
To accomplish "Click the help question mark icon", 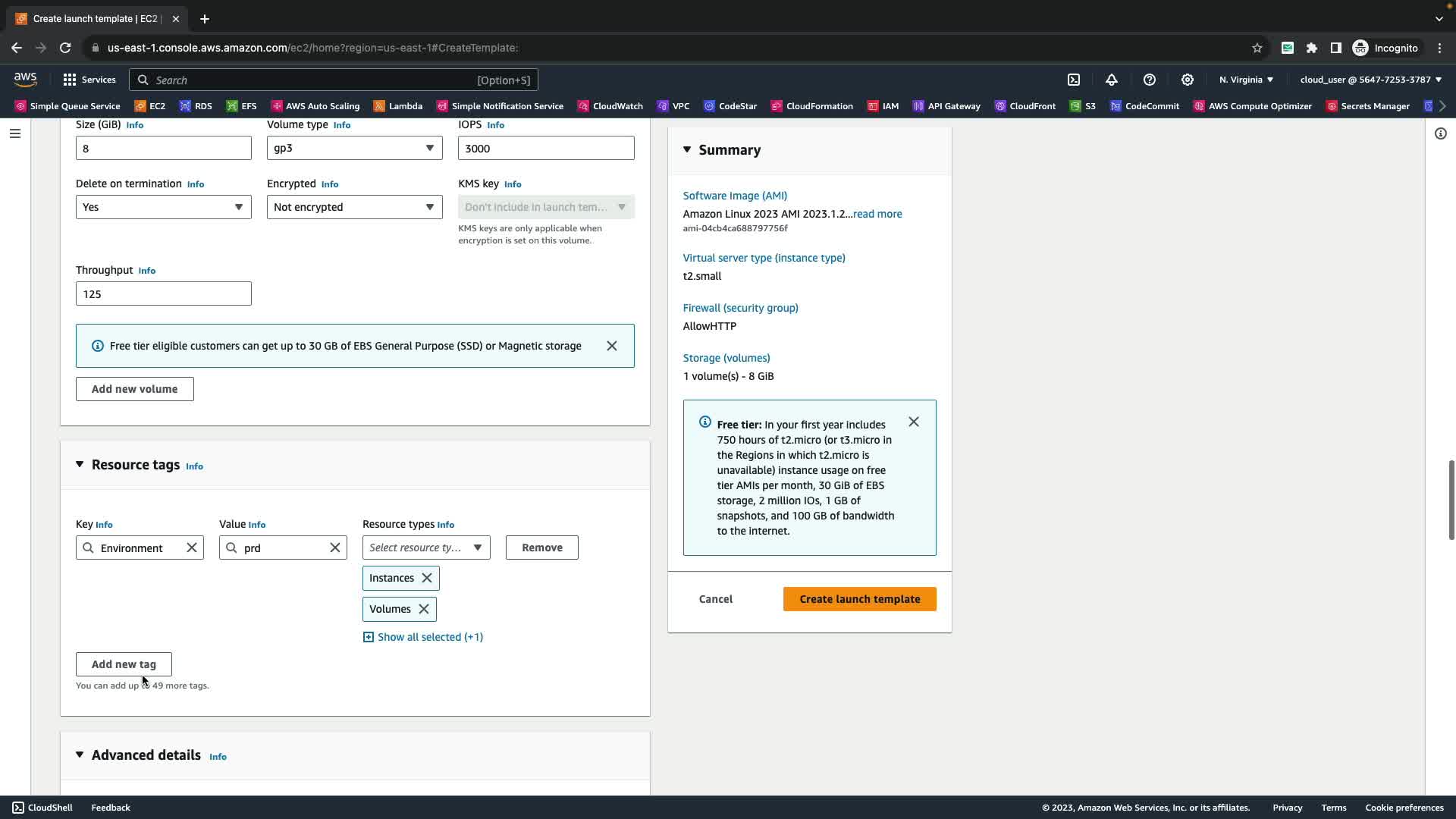I will pyautogui.click(x=1150, y=80).
